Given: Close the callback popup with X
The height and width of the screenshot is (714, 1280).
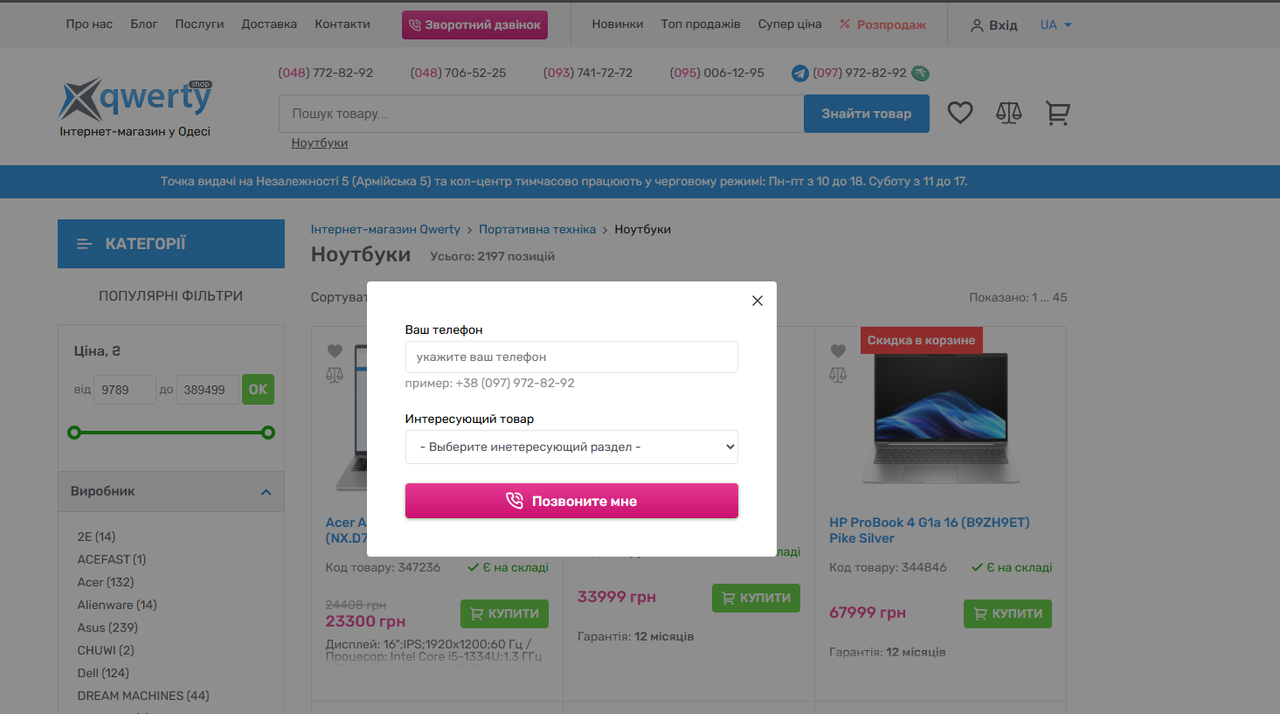Looking at the screenshot, I should pyautogui.click(x=757, y=301).
